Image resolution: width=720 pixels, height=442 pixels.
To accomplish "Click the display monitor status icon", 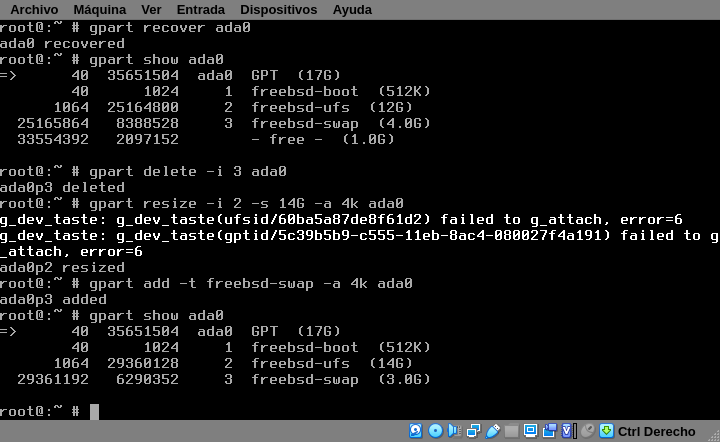I will click(x=530, y=431).
